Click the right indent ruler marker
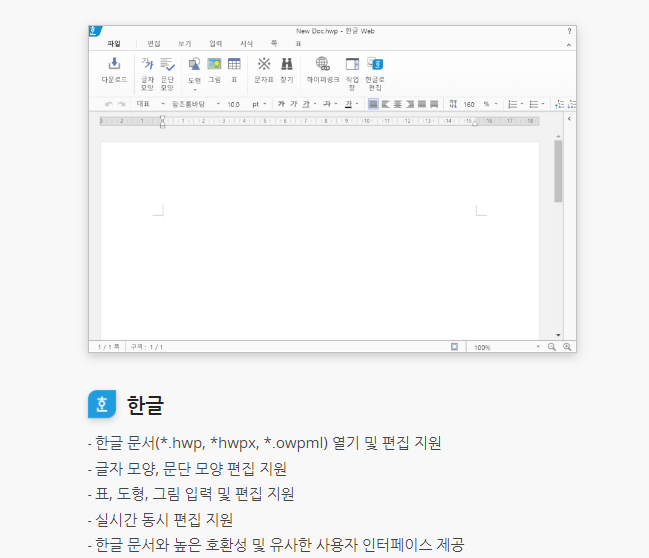This screenshot has height=558, width=649. click(475, 123)
